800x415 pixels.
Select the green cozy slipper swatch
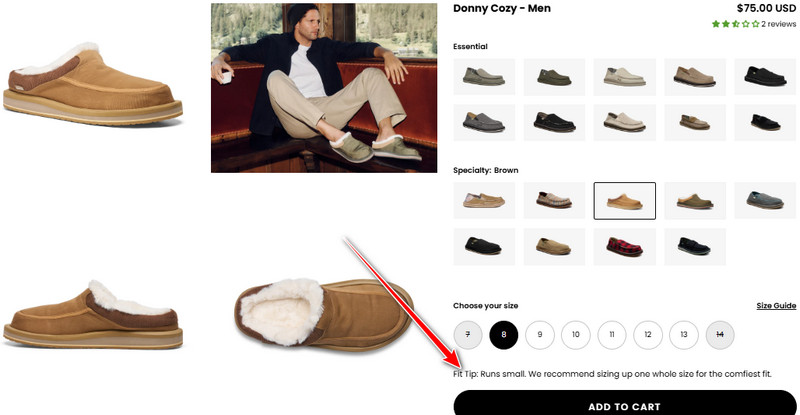coord(695,201)
